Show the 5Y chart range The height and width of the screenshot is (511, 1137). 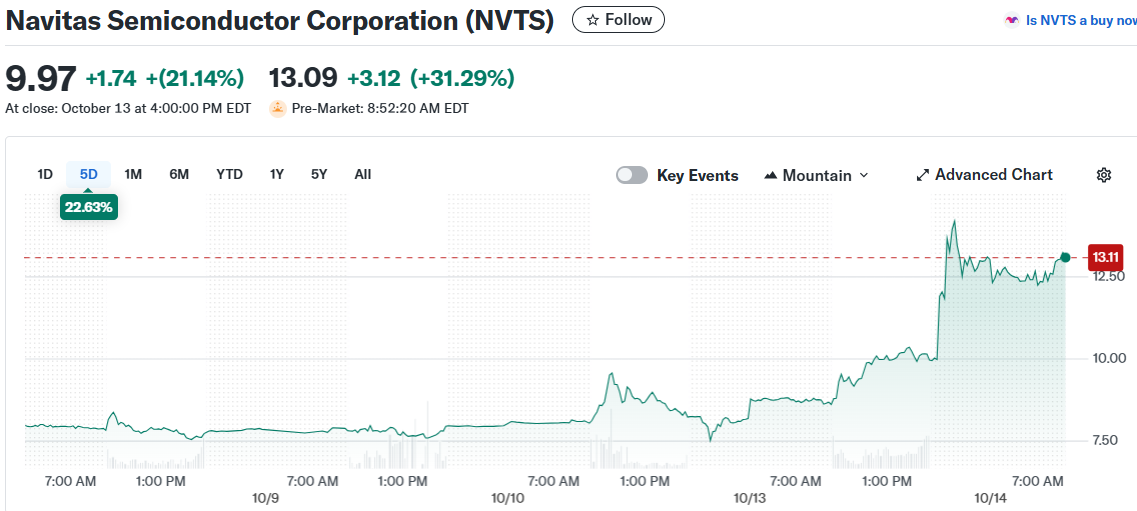pyautogui.click(x=319, y=174)
